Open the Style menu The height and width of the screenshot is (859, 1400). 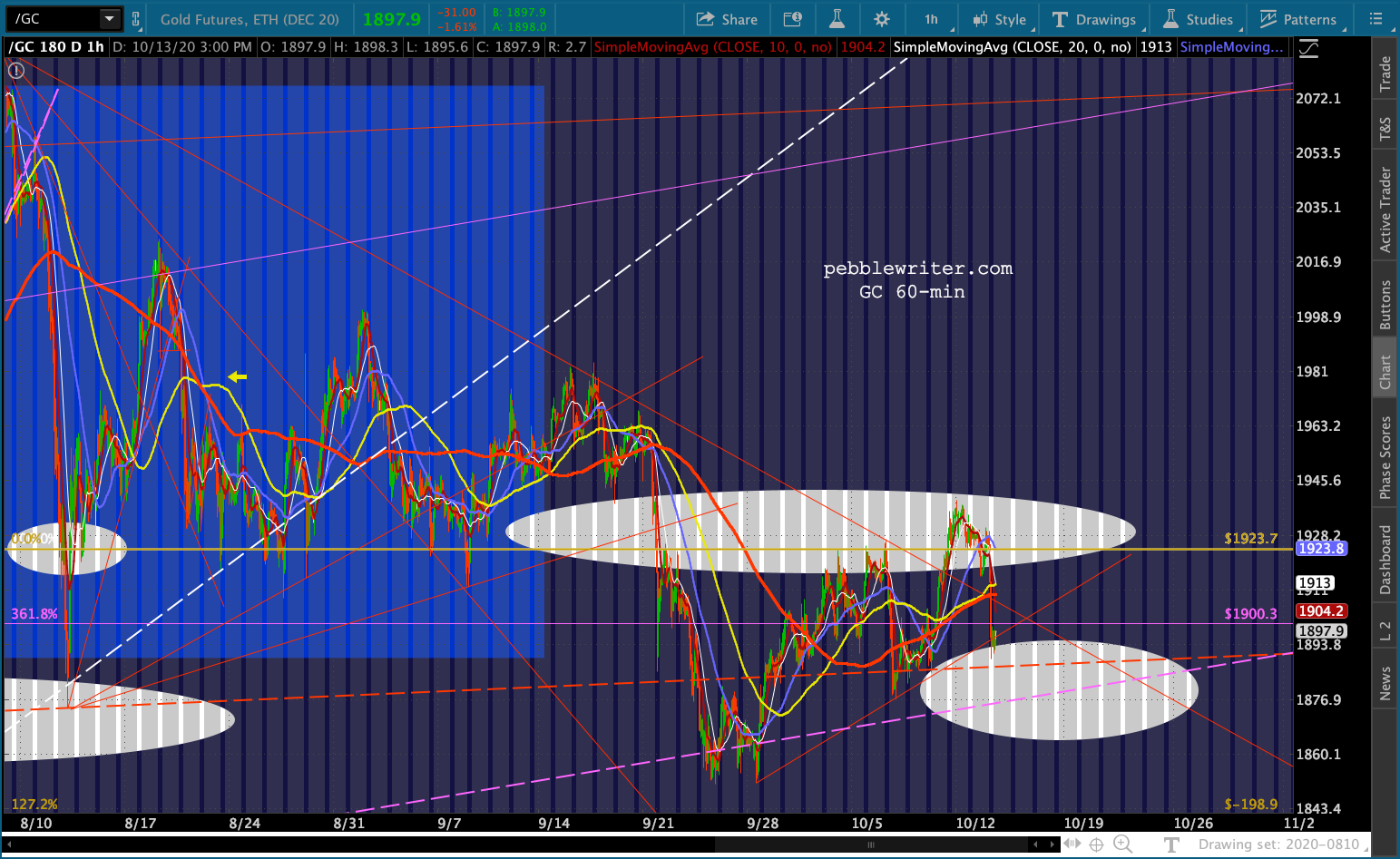coord(999,19)
